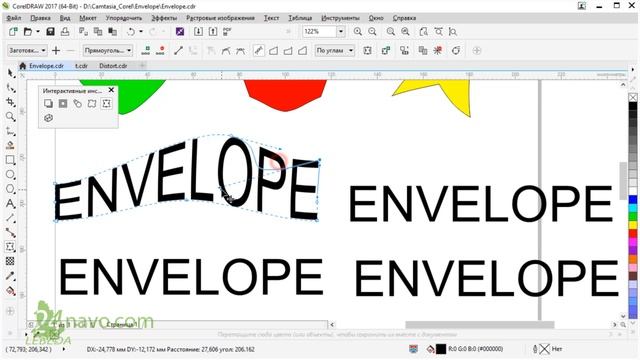Click Add New Envelope button
640x360 pixels.
tap(386, 51)
